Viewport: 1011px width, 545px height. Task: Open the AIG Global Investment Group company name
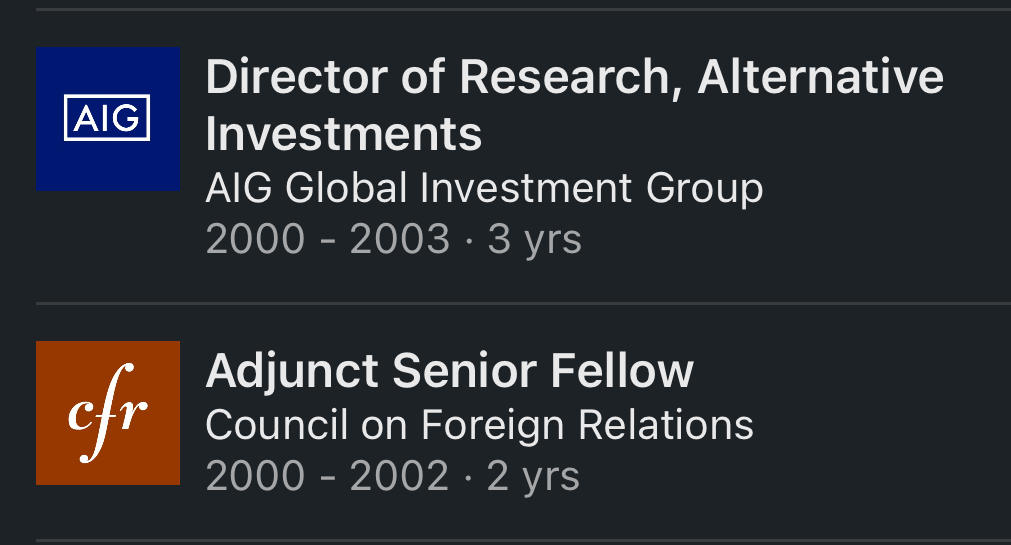pos(484,187)
